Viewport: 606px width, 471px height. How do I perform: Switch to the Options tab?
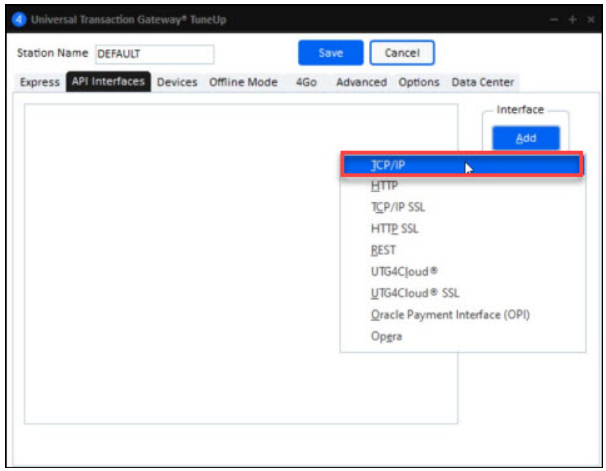pos(419,82)
